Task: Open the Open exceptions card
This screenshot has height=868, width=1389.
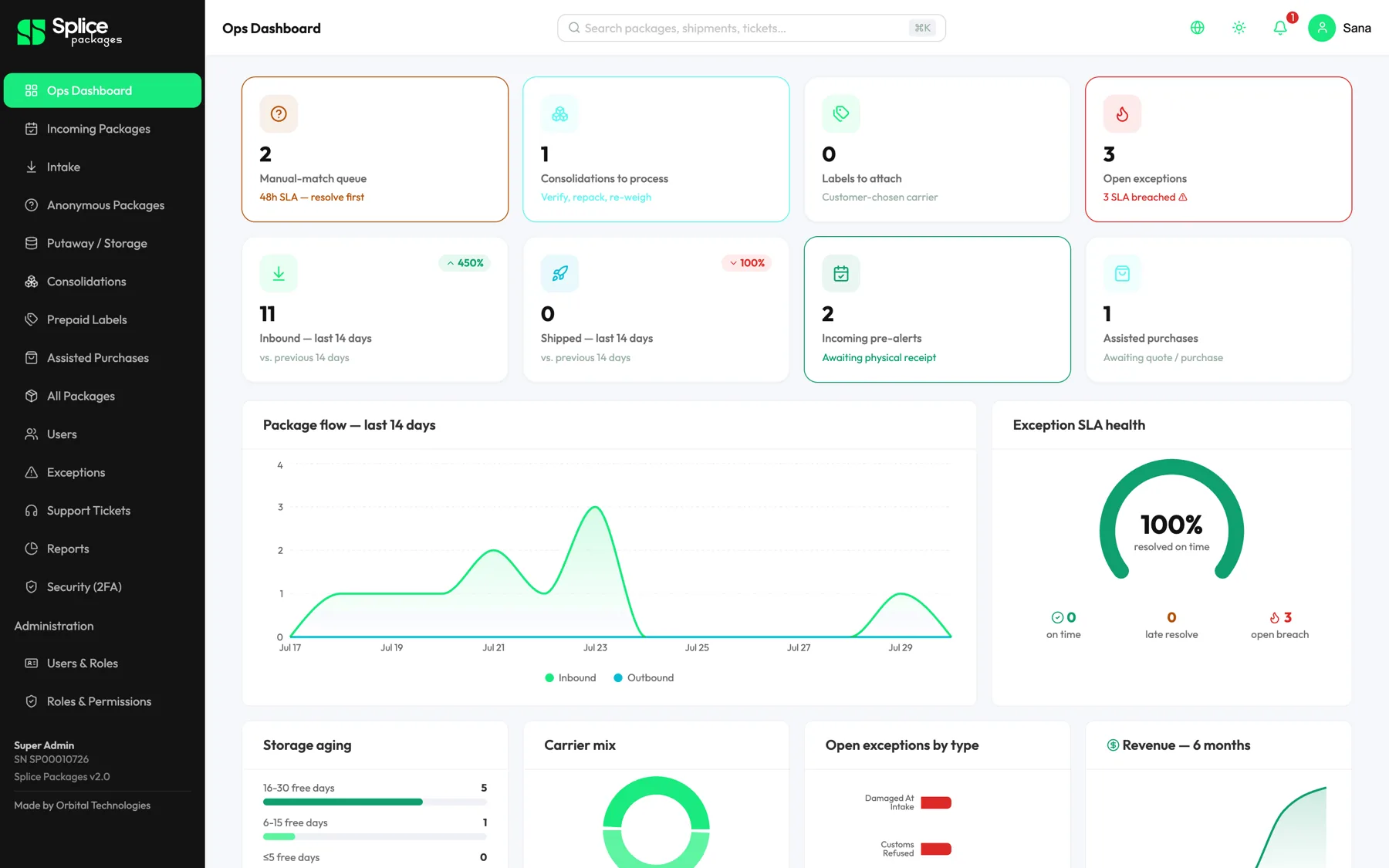Action: point(1218,149)
